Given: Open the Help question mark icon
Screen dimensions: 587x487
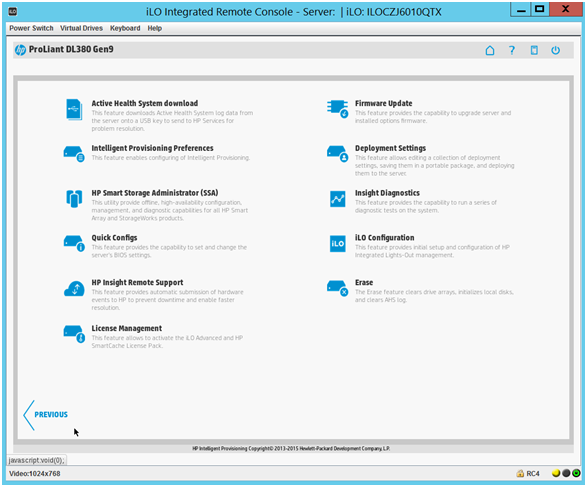Looking at the screenshot, I should [x=512, y=50].
